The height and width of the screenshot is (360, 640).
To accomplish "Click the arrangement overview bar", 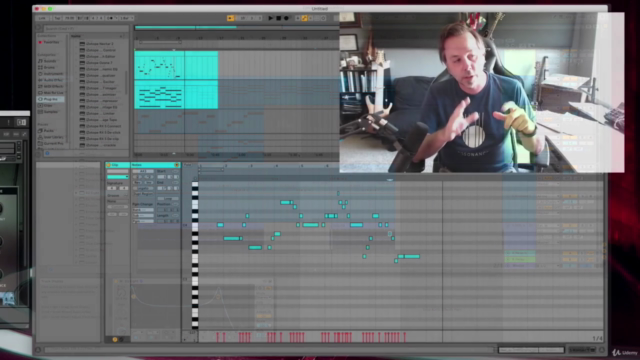I will pos(237,27).
